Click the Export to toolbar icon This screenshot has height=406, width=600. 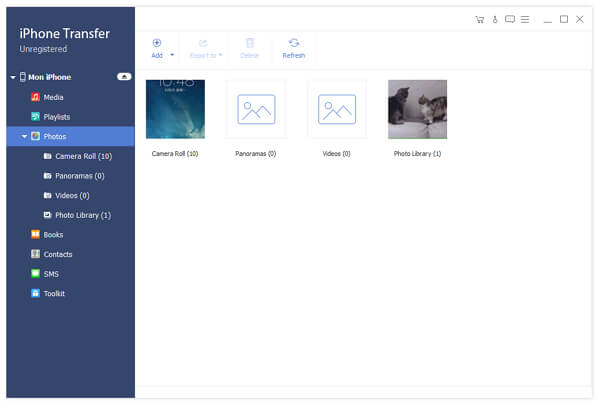(203, 43)
